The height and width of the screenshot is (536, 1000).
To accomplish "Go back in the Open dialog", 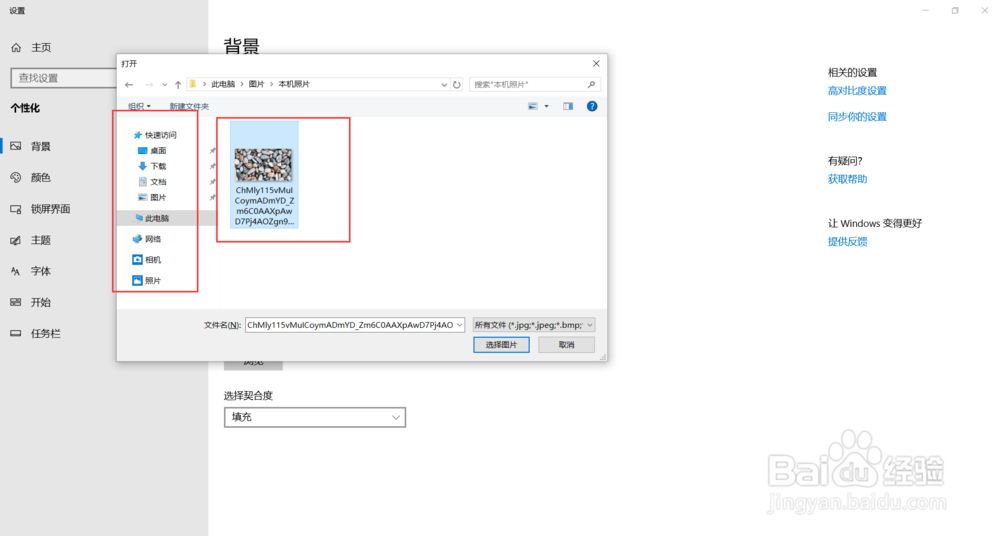I will tap(129, 84).
